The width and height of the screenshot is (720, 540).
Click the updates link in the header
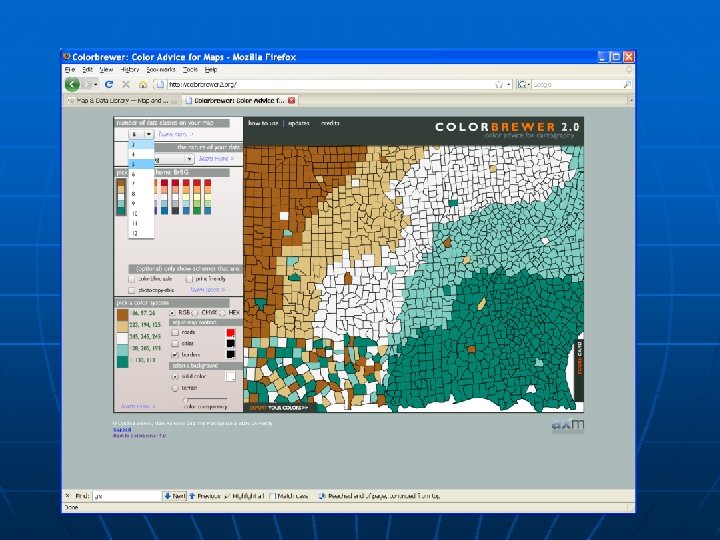299,123
